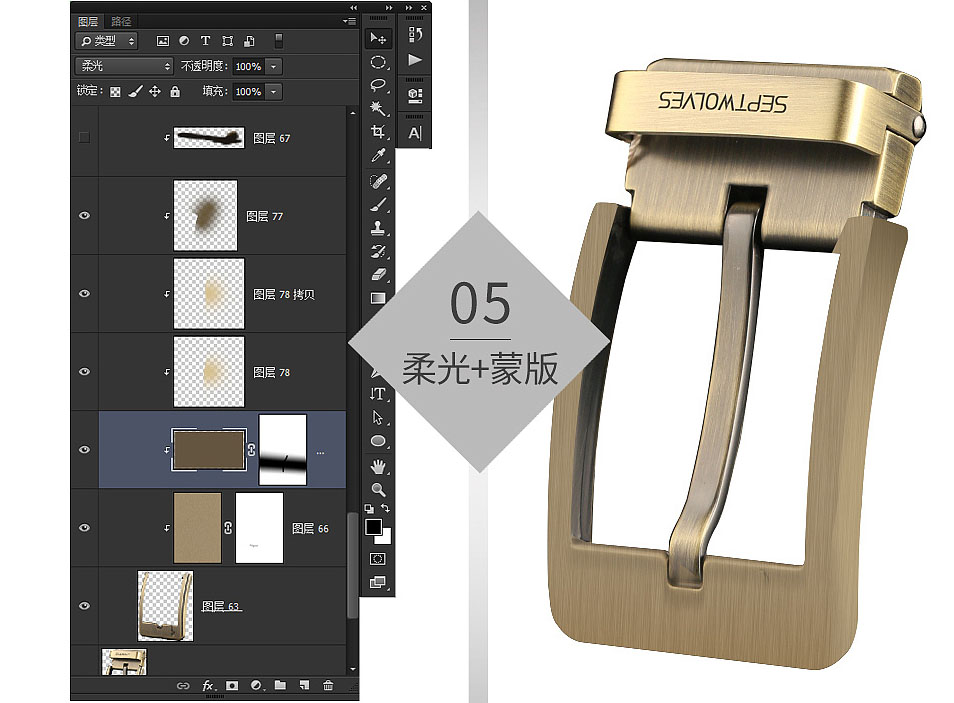This screenshot has height=703, width=954.
Task: Filter for pixel layers
Action: click(162, 41)
